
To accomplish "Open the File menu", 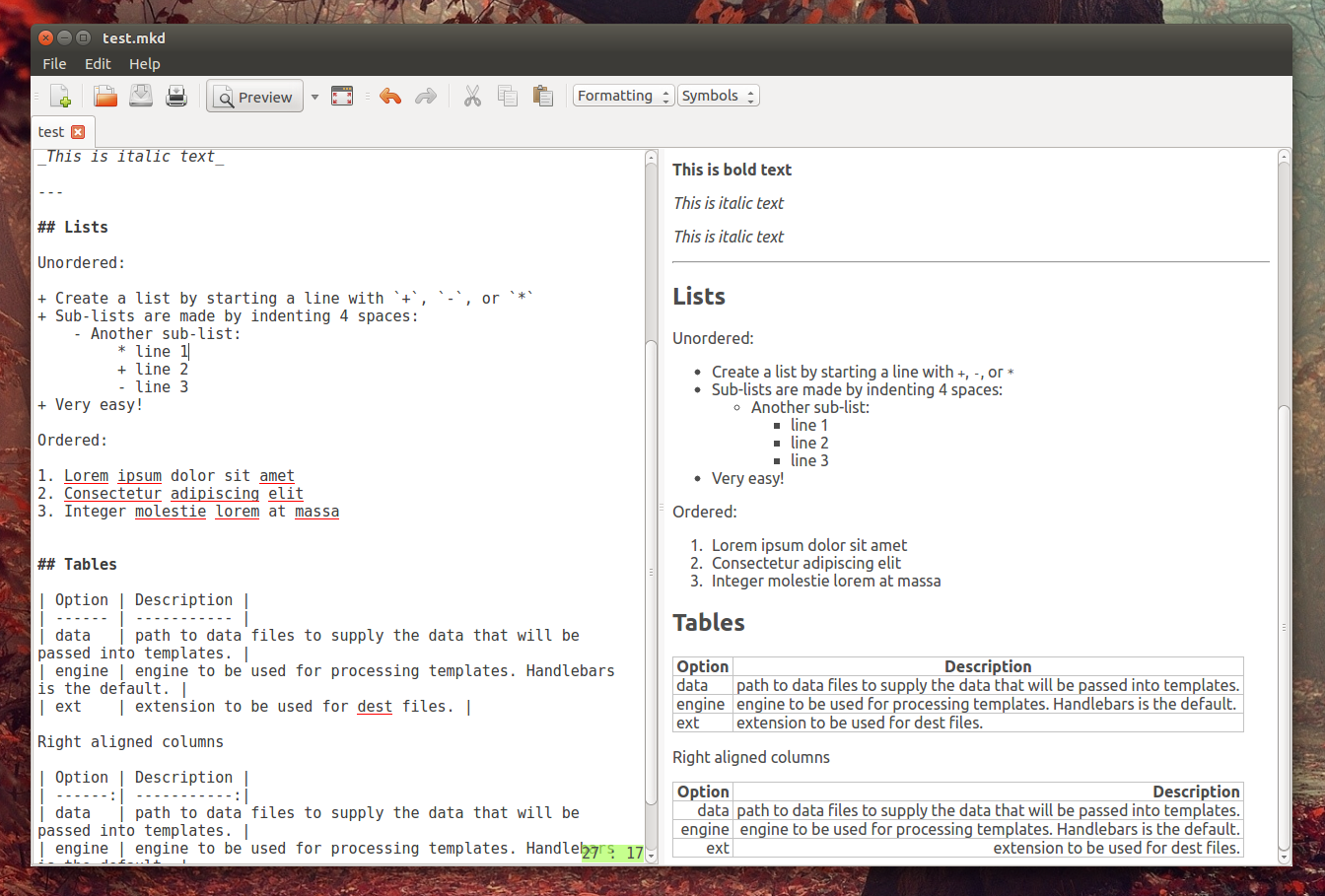I will [54, 63].
